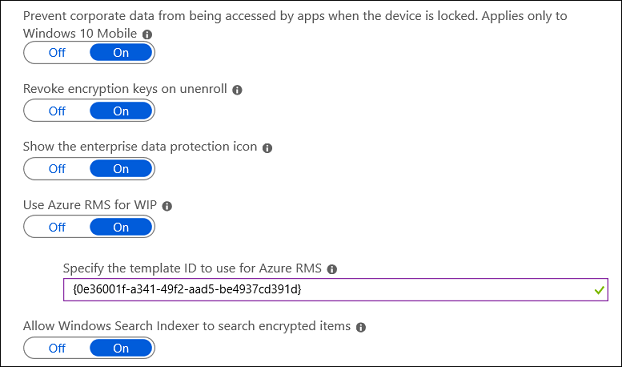
Task: Select On for Show enterprise data protection icon
Action: pyautogui.click(x=121, y=169)
